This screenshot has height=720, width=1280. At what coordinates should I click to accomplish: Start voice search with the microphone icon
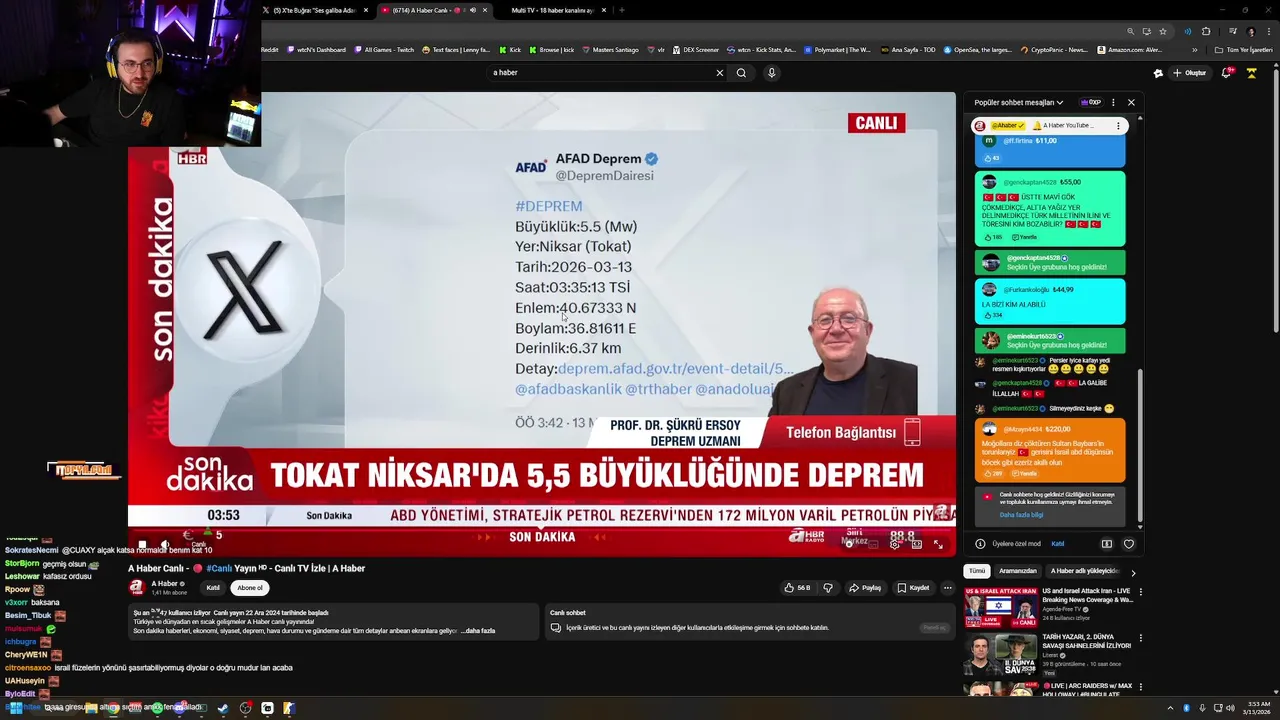771,73
